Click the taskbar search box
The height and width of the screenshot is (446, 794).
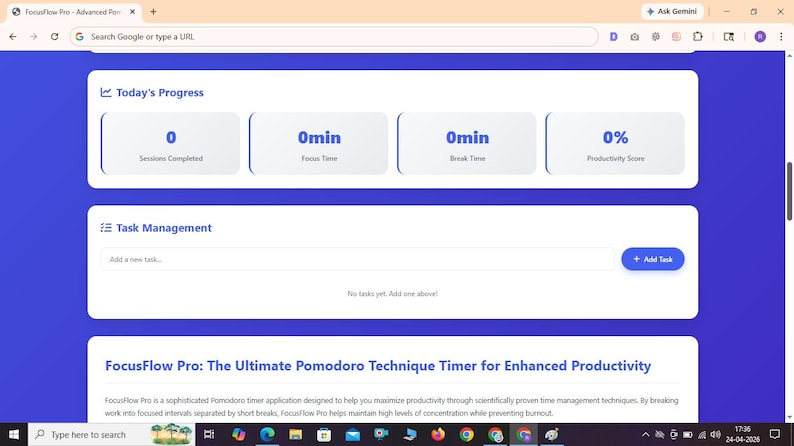click(x=111, y=434)
